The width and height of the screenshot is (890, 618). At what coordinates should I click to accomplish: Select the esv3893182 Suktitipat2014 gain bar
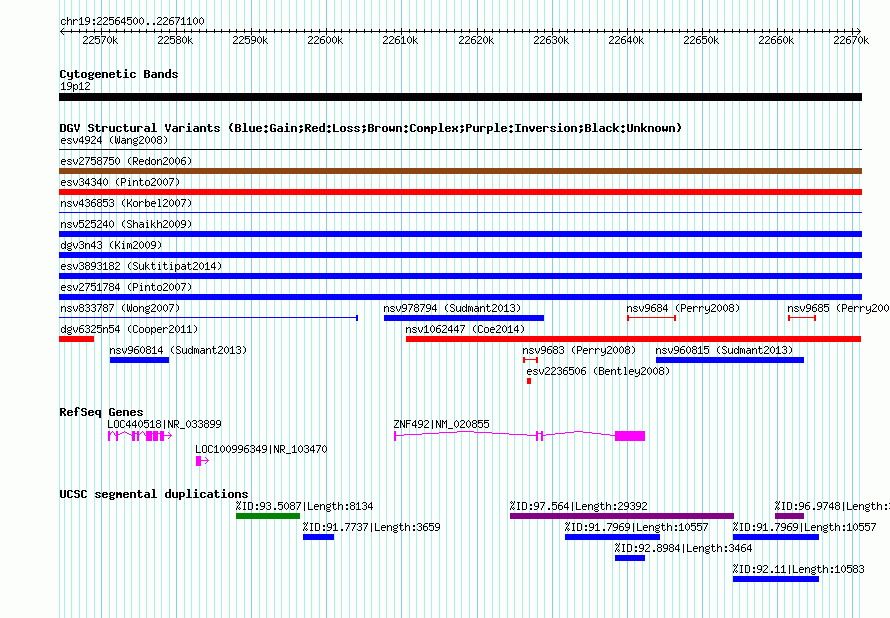coord(460,276)
